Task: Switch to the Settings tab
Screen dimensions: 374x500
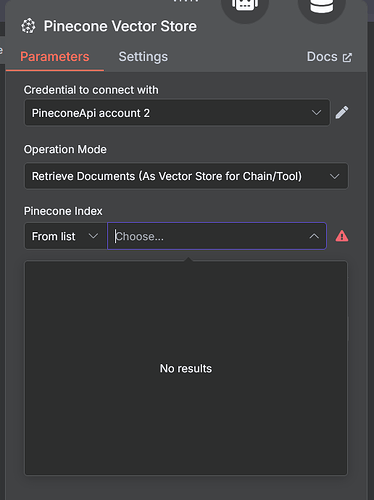Action: point(143,57)
